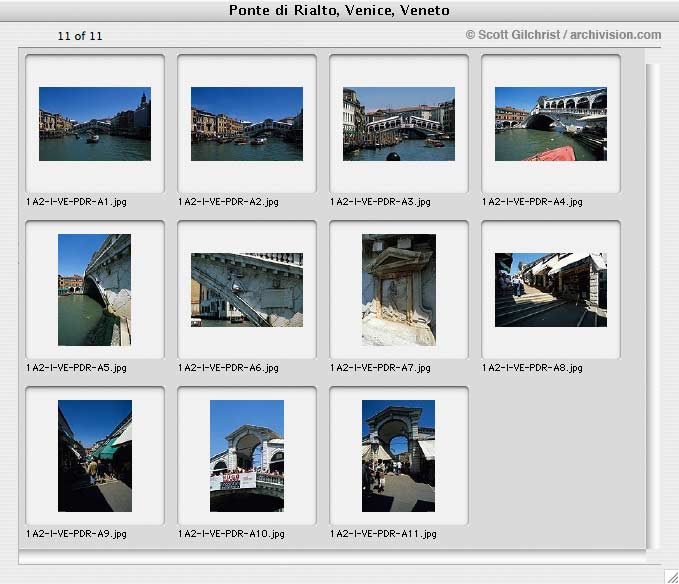The width and height of the screenshot is (679, 584).
Task: Click the filename label 1A2-I-VE-PDR-A3.jpg
Action: [381, 202]
